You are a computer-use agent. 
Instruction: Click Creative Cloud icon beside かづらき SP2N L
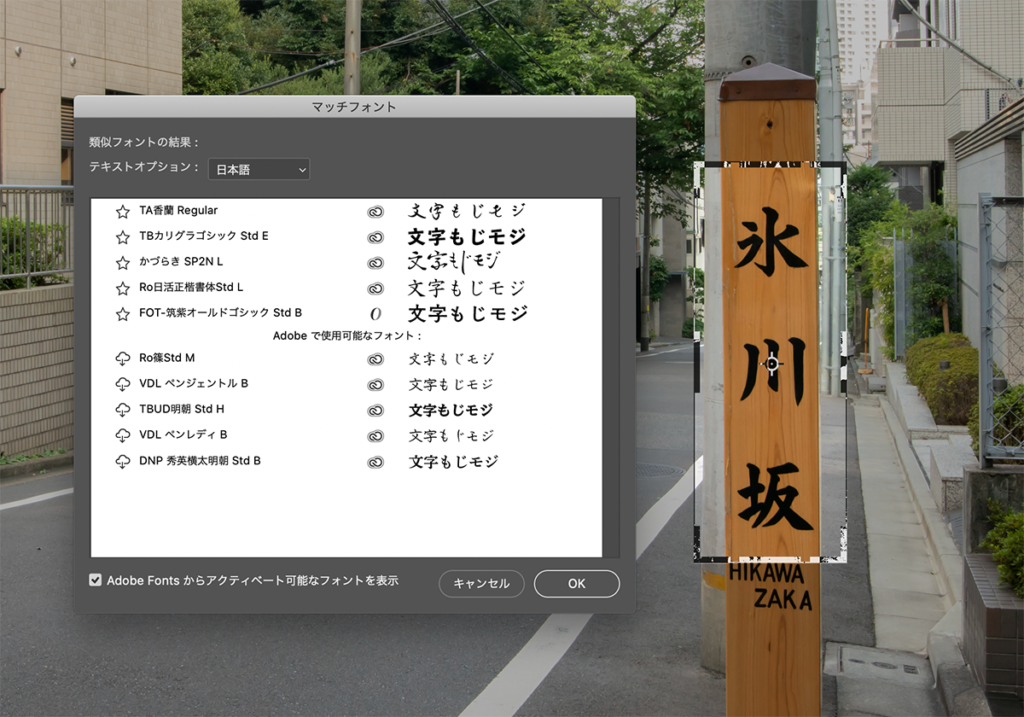376,263
